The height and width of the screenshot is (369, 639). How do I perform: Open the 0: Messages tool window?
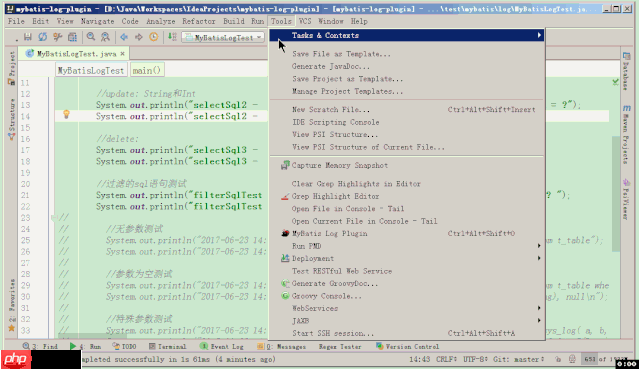(x=282, y=347)
